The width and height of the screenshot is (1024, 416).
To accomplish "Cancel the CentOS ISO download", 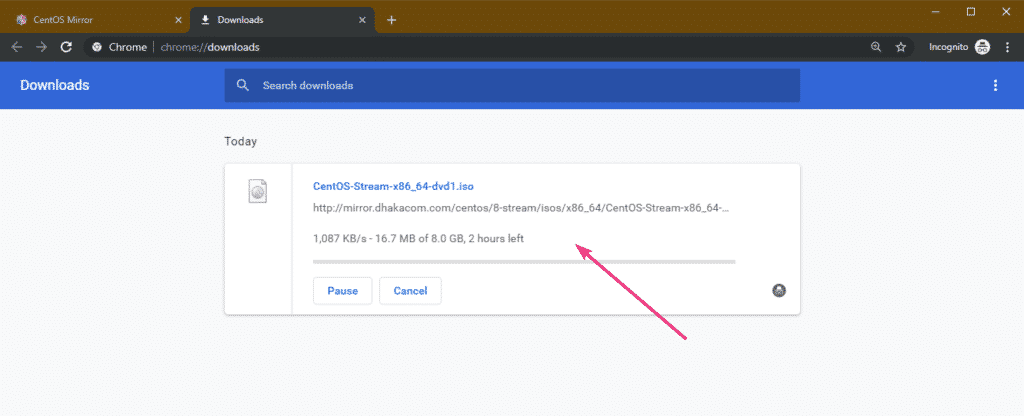I will point(410,291).
